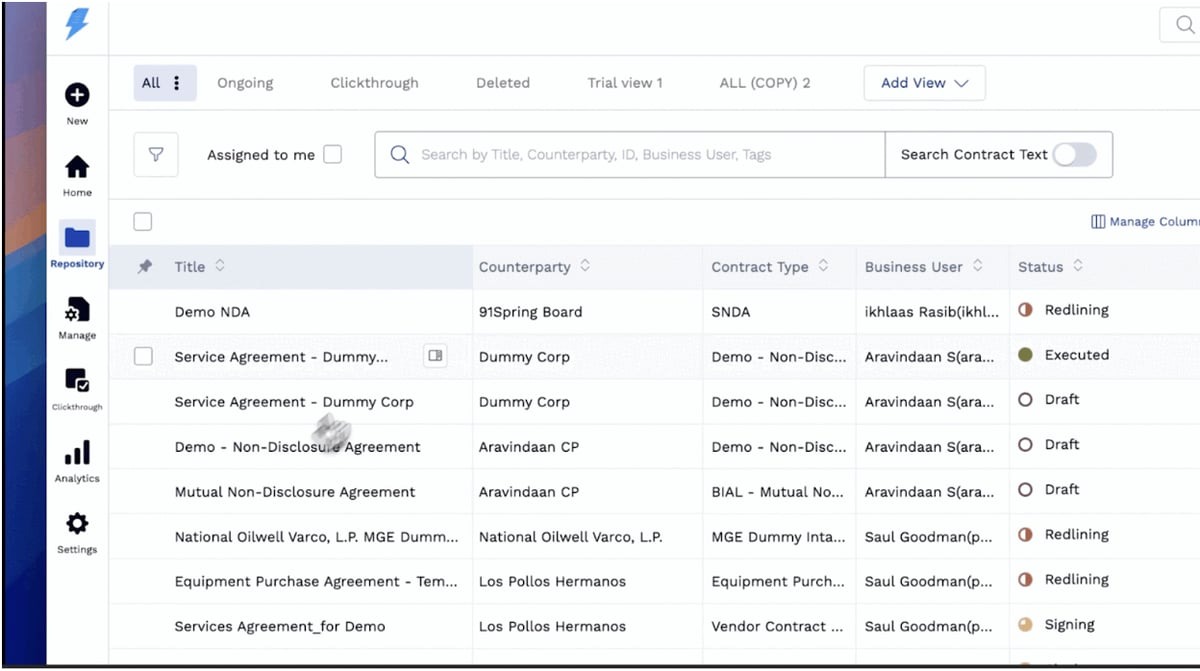1200x671 pixels.
Task: Open Analytics bar chart icon
Action: pyautogui.click(x=77, y=453)
